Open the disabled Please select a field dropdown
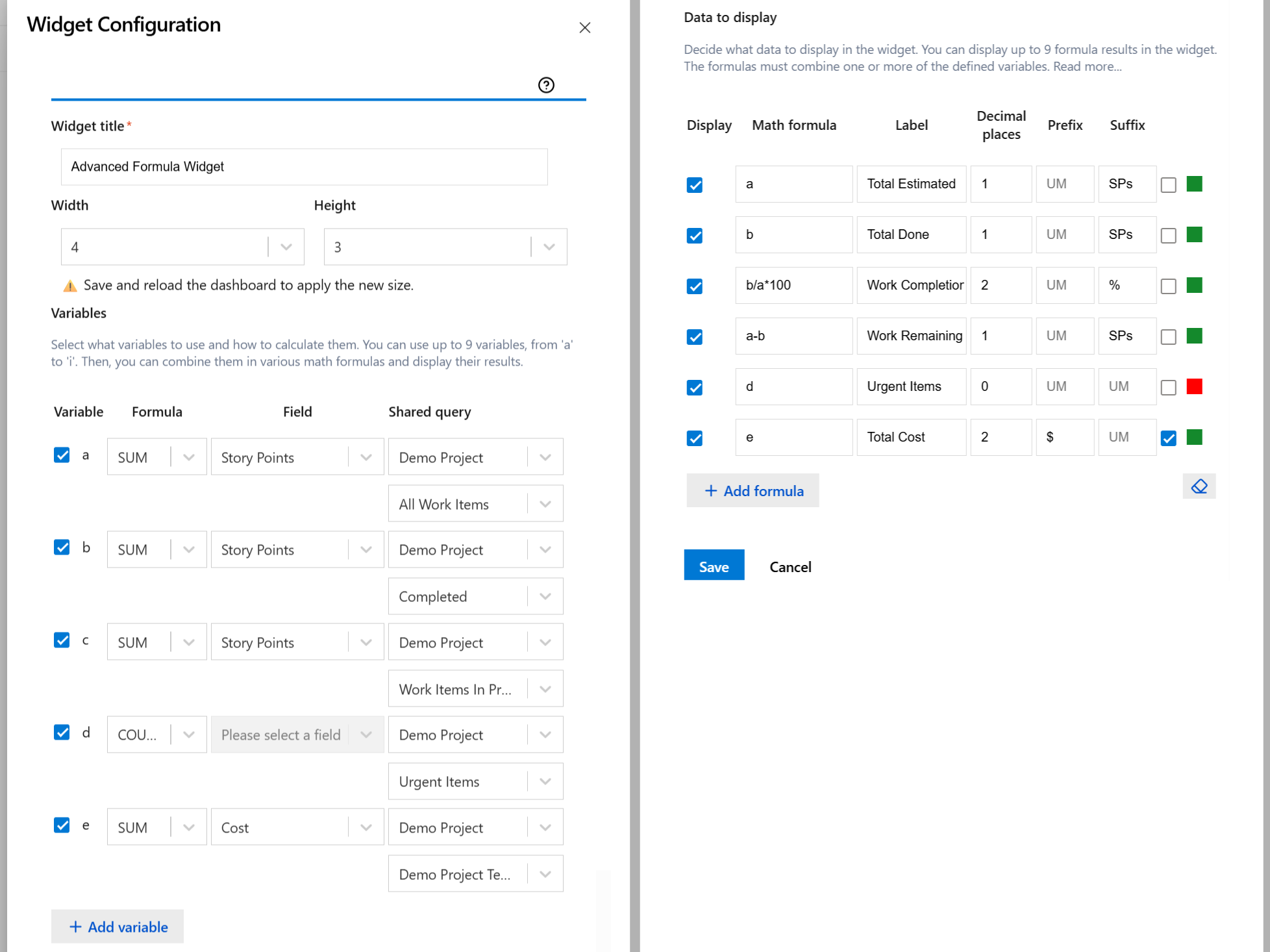Image resolution: width=1270 pixels, height=952 pixels. 297,734
